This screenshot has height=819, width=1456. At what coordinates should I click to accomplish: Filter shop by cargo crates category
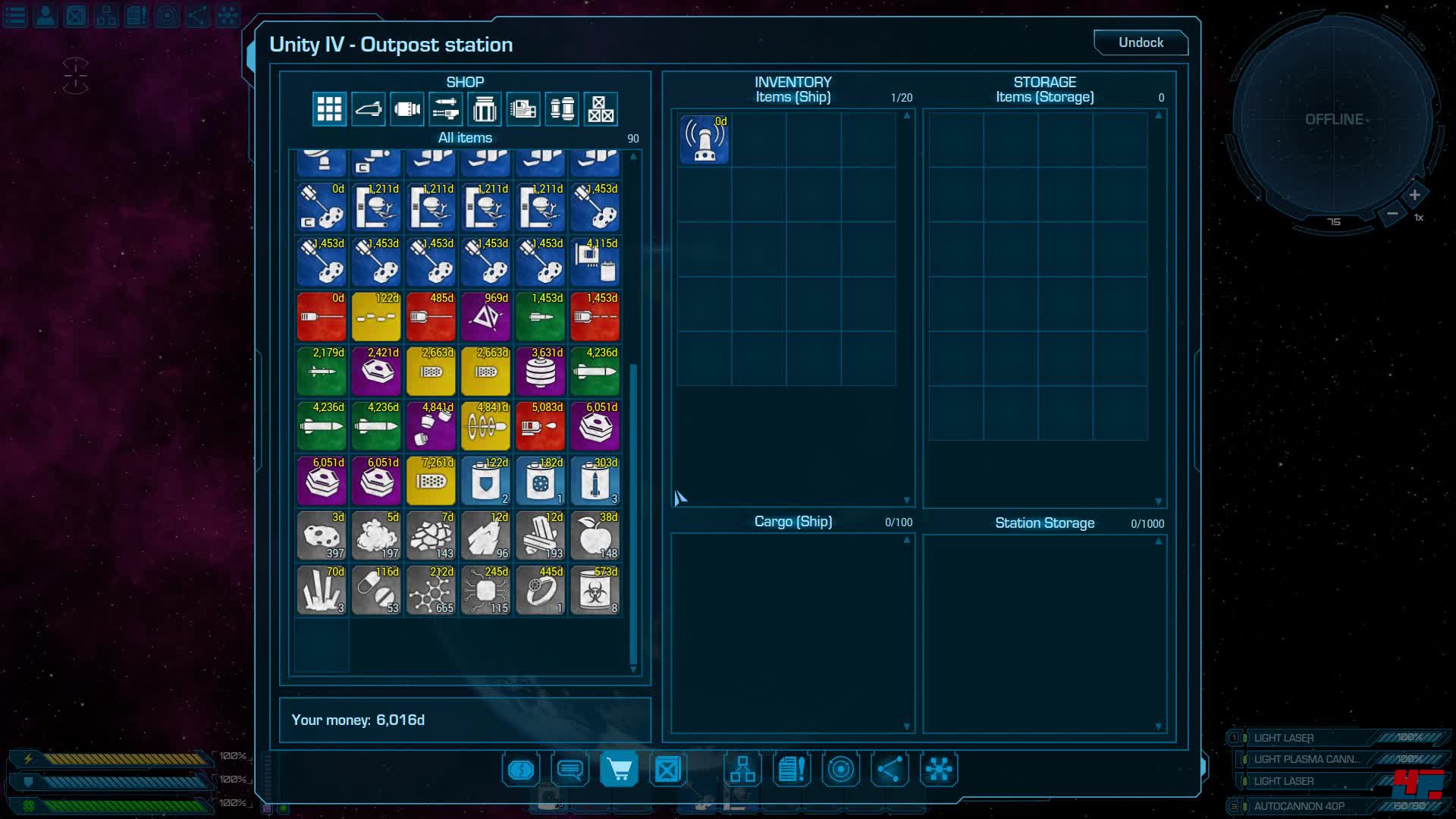(x=601, y=109)
